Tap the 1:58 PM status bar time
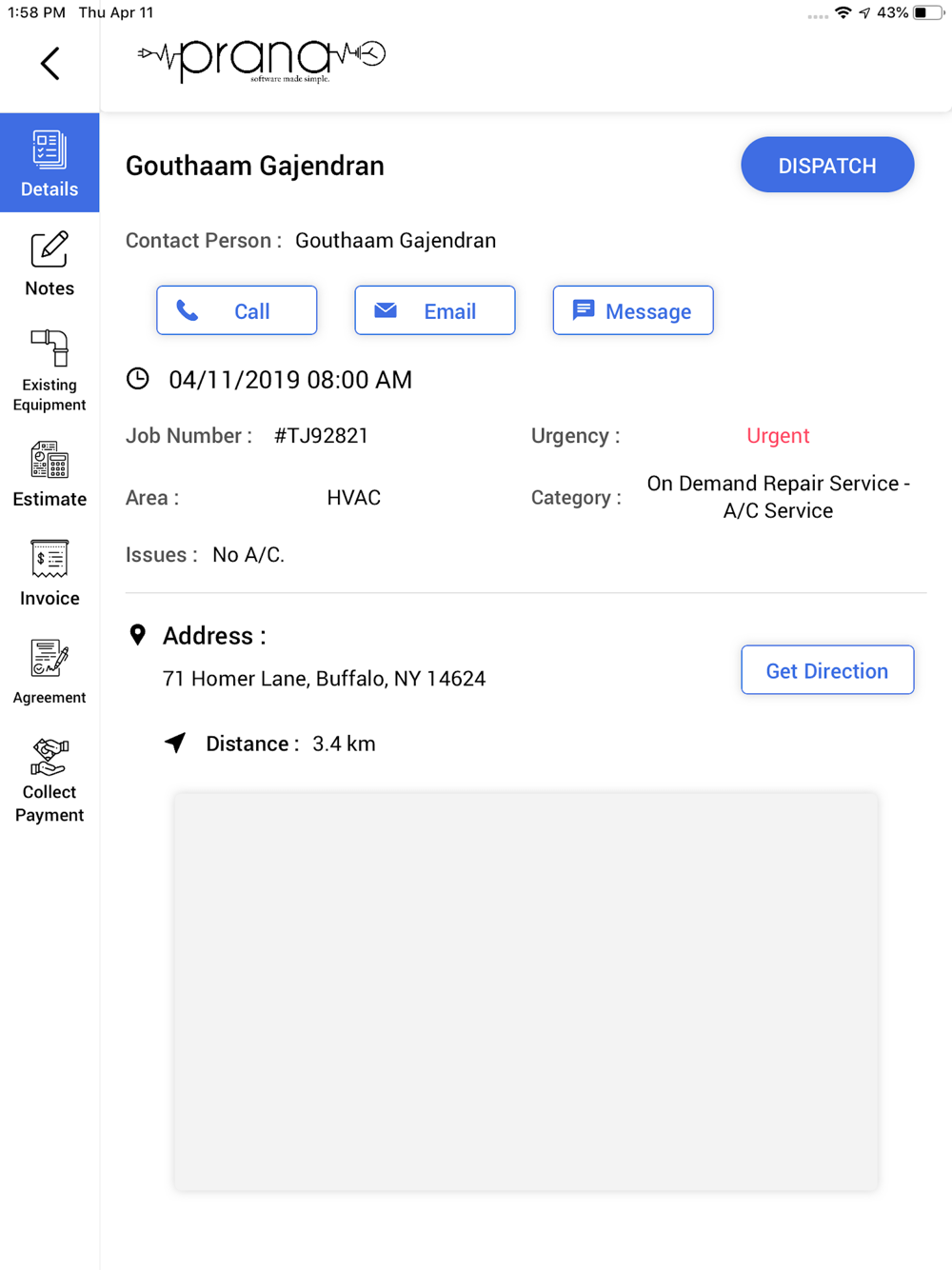This screenshot has width=952, height=1270. [36, 12]
